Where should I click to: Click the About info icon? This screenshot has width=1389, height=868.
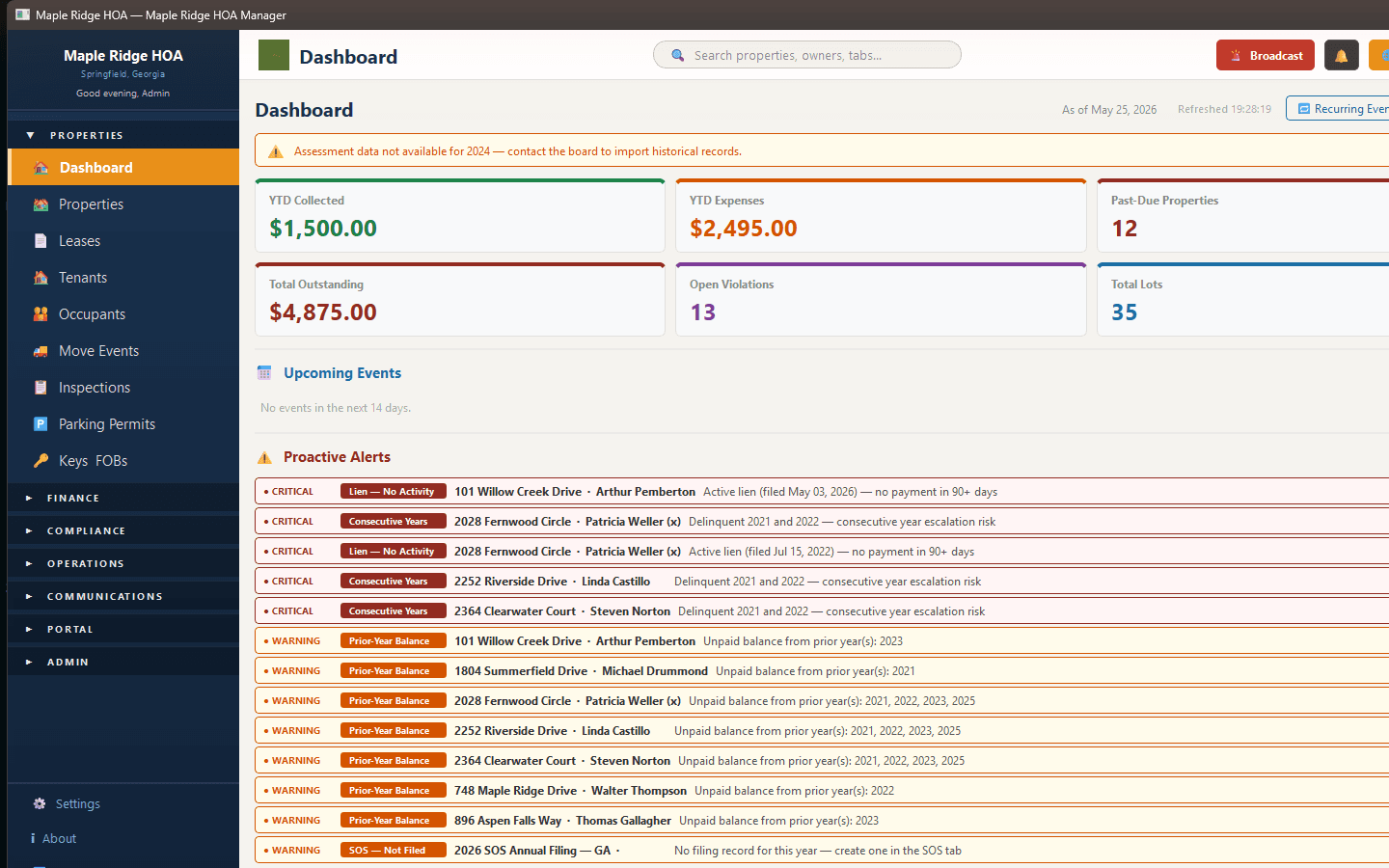pos(33,838)
